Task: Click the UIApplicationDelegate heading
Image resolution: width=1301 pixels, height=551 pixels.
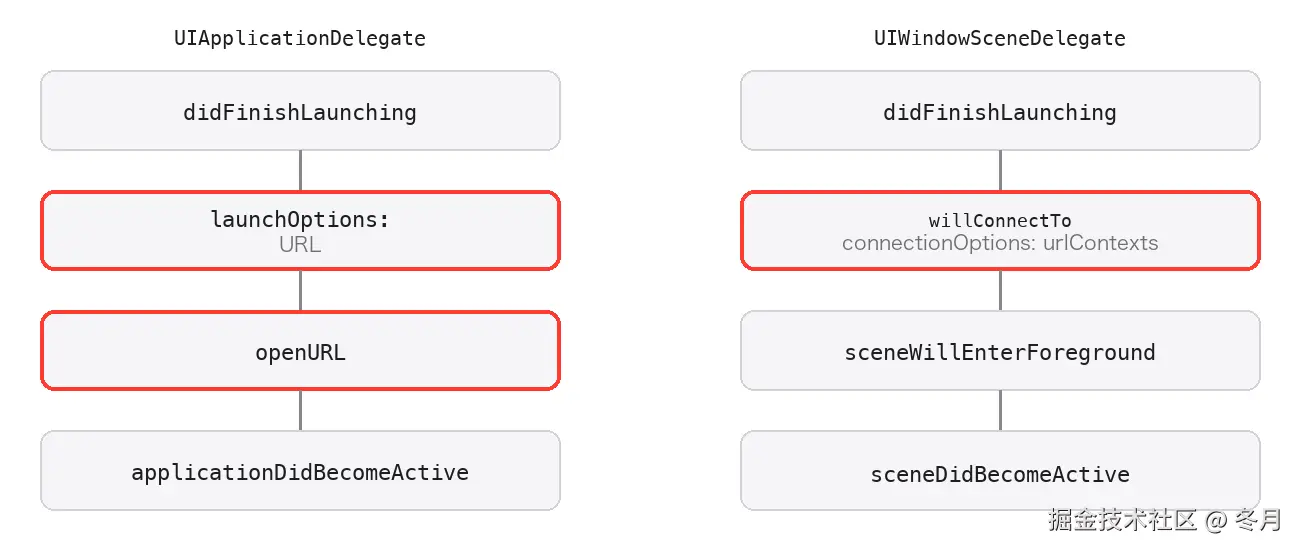Action: pyautogui.click(x=300, y=39)
